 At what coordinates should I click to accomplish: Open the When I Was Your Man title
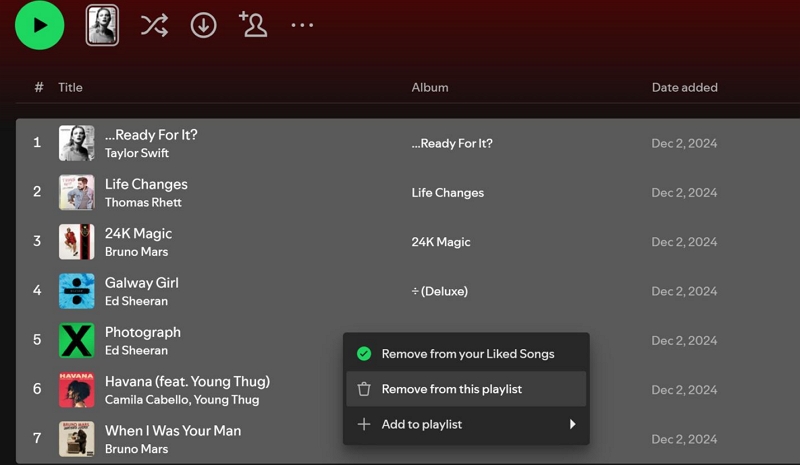[x=173, y=431]
